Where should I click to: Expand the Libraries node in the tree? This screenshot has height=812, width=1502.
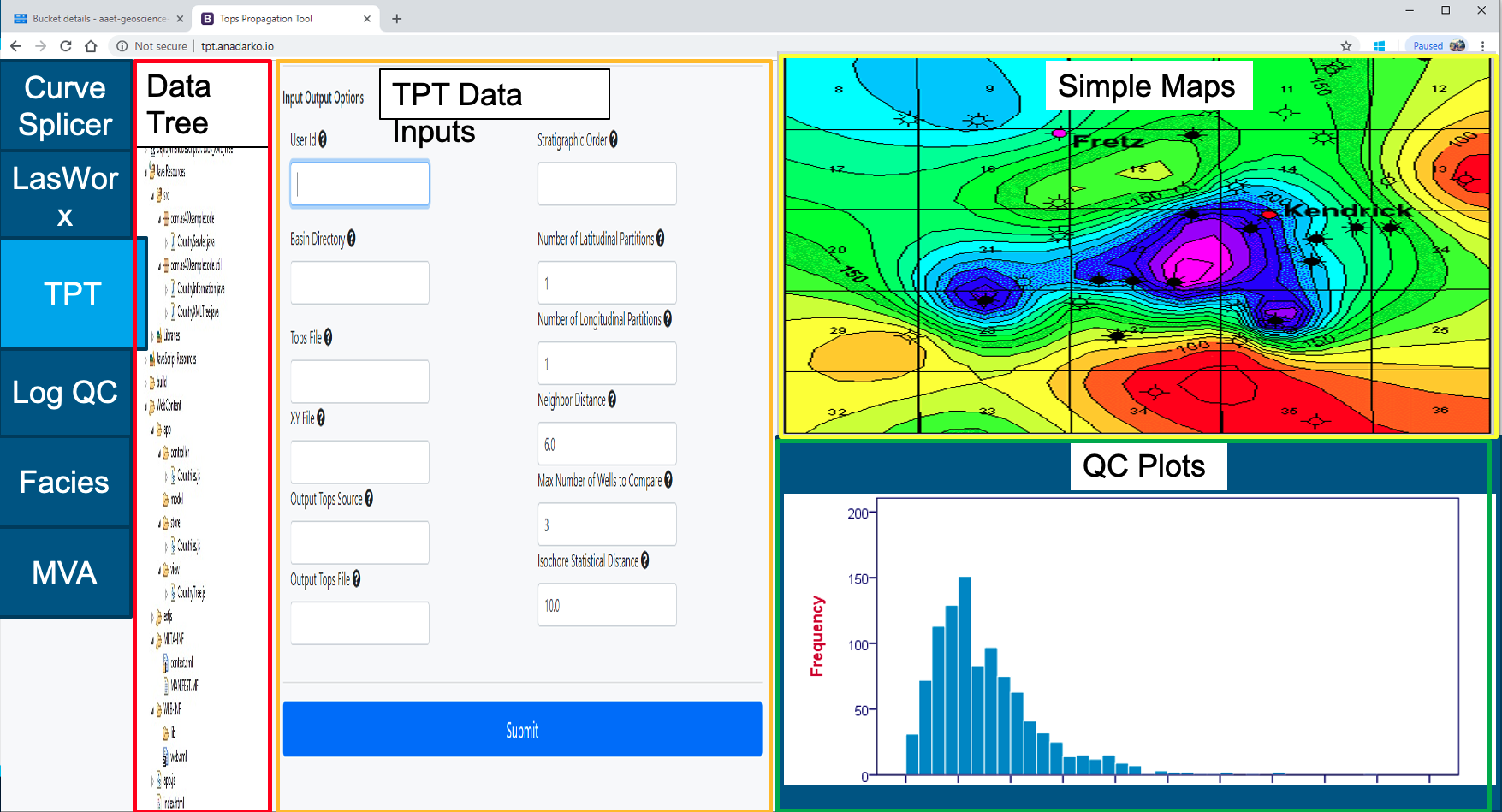[152, 336]
